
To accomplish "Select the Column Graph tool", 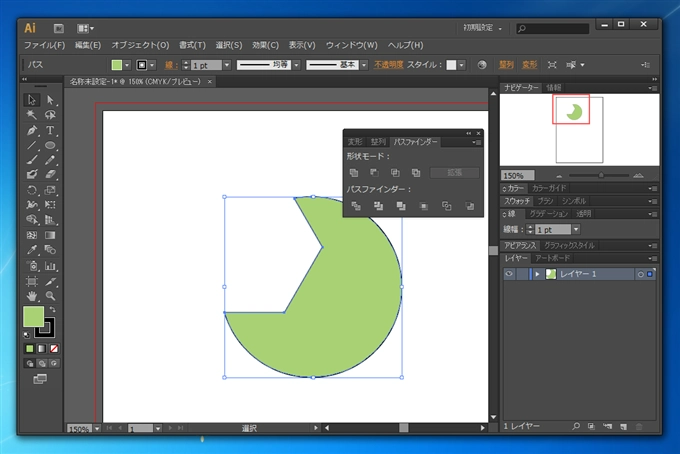I will [50, 266].
